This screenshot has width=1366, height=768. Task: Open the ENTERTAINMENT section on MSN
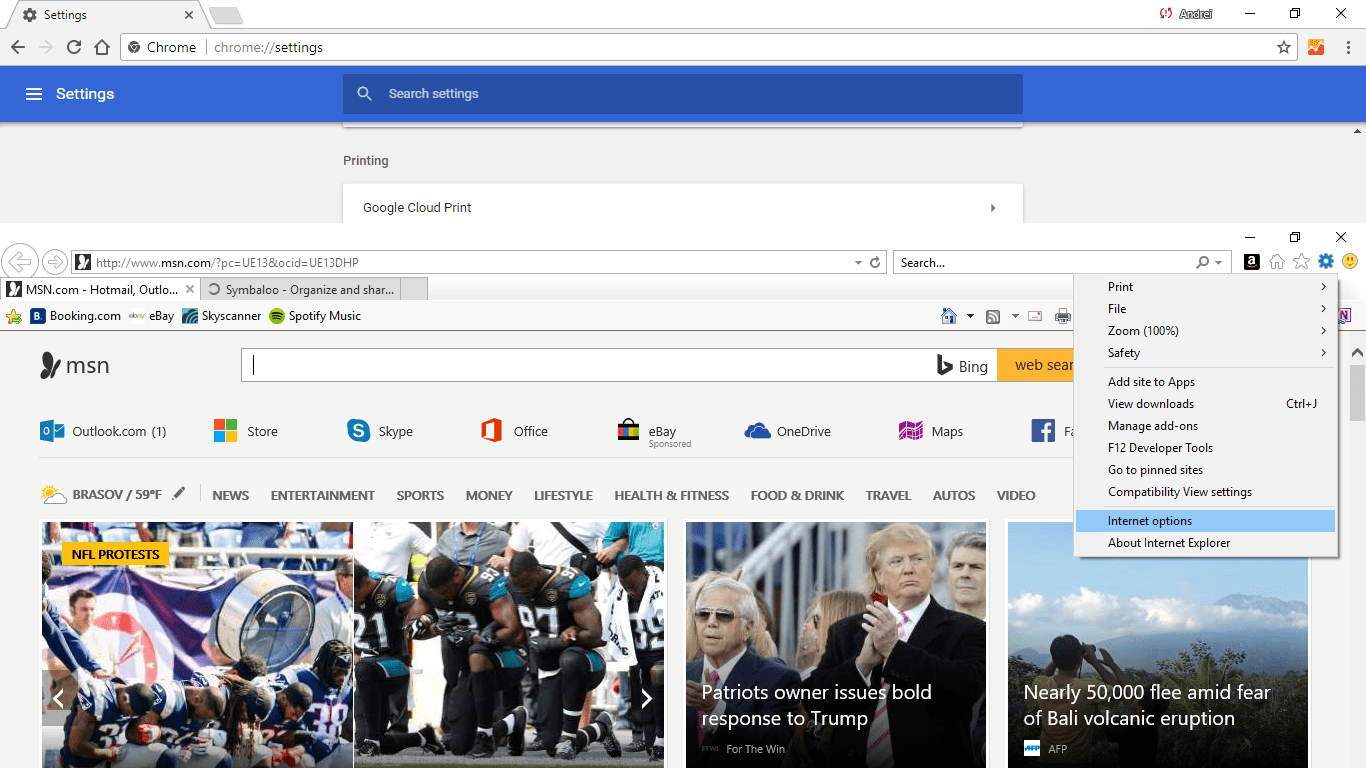322,495
